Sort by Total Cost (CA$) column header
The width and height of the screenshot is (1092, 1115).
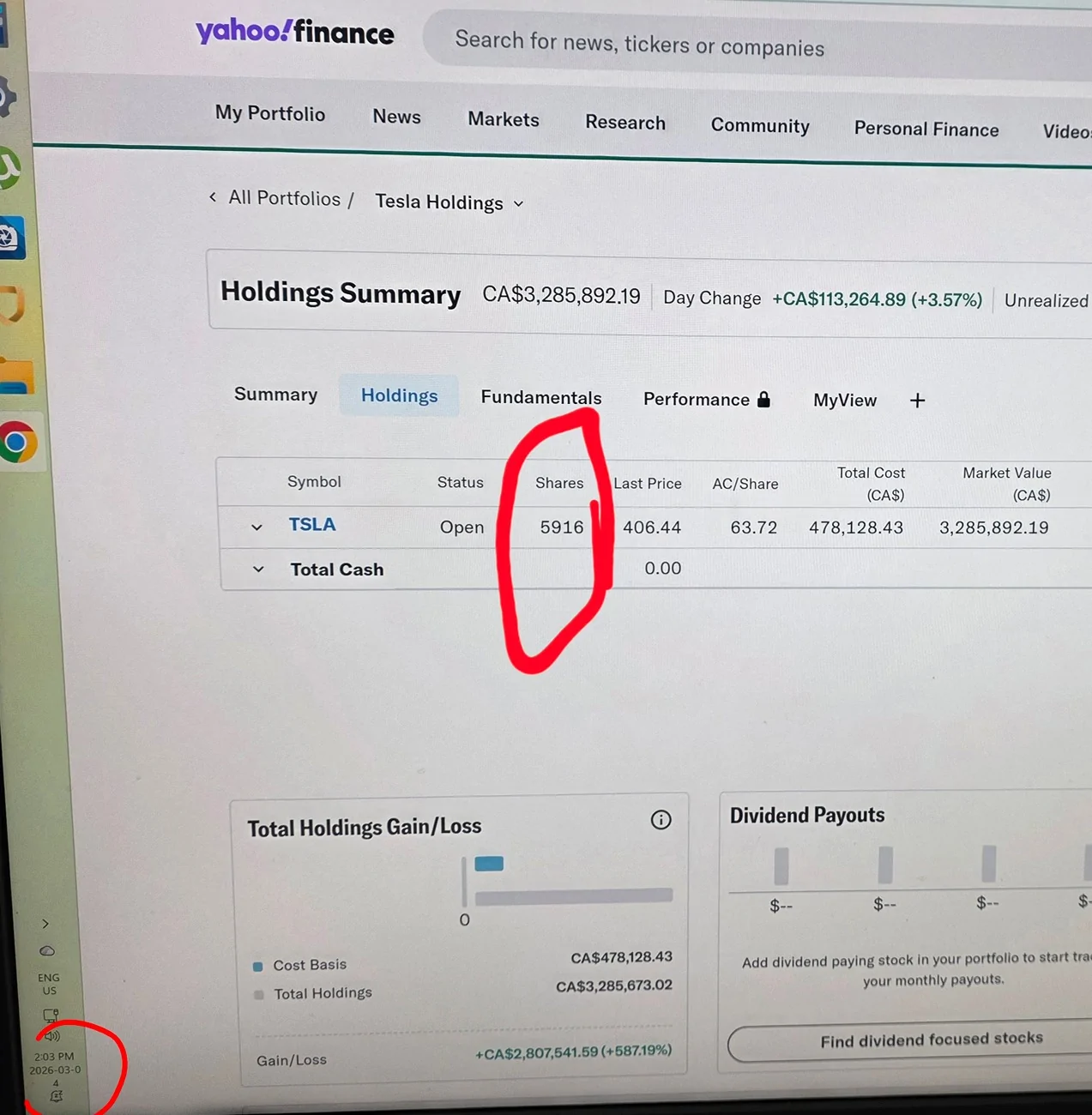(x=871, y=484)
